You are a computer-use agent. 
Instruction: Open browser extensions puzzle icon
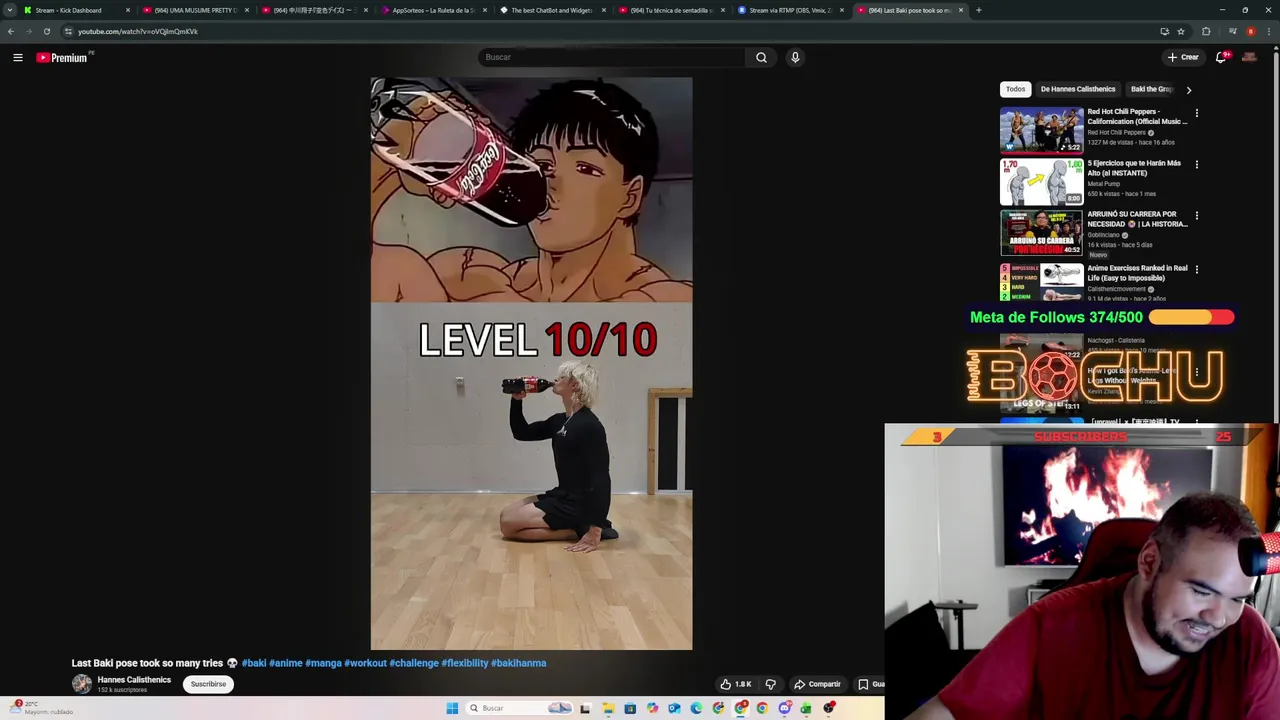click(1206, 31)
